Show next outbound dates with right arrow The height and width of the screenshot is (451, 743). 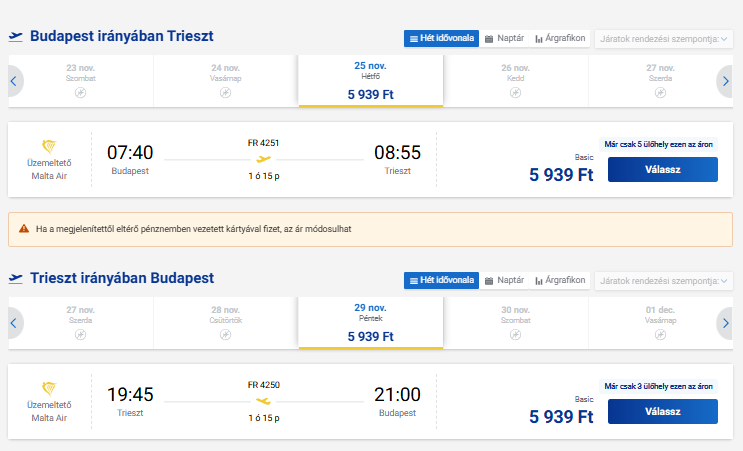click(x=726, y=81)
